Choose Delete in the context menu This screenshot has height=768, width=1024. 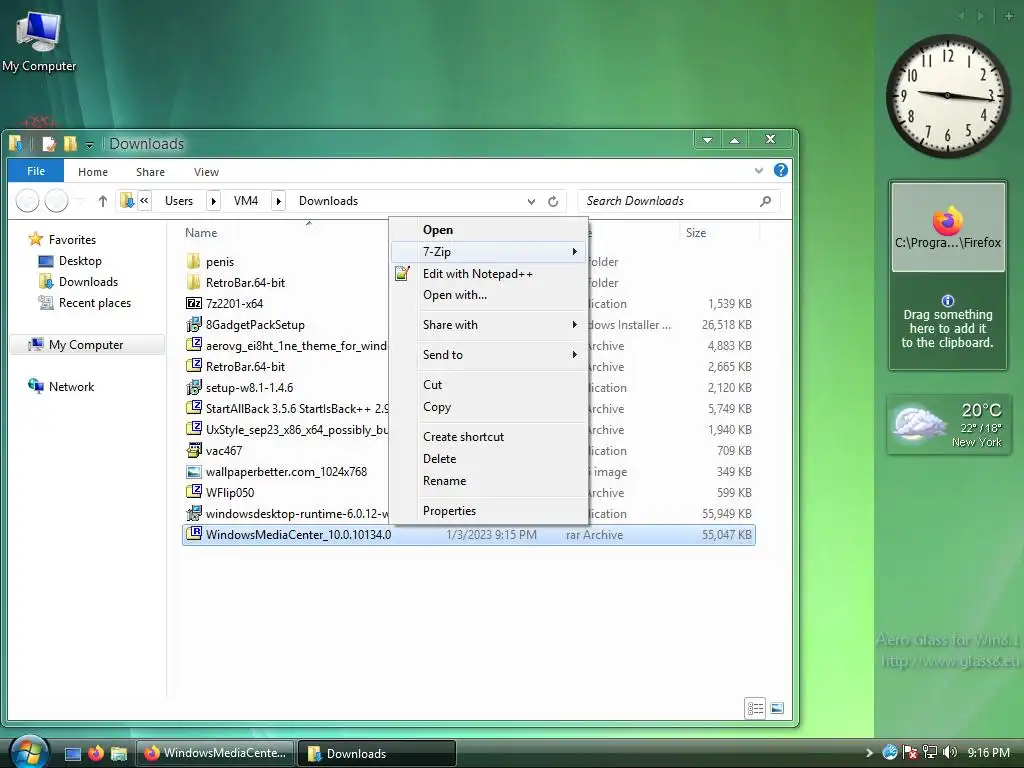click(440, 459)
